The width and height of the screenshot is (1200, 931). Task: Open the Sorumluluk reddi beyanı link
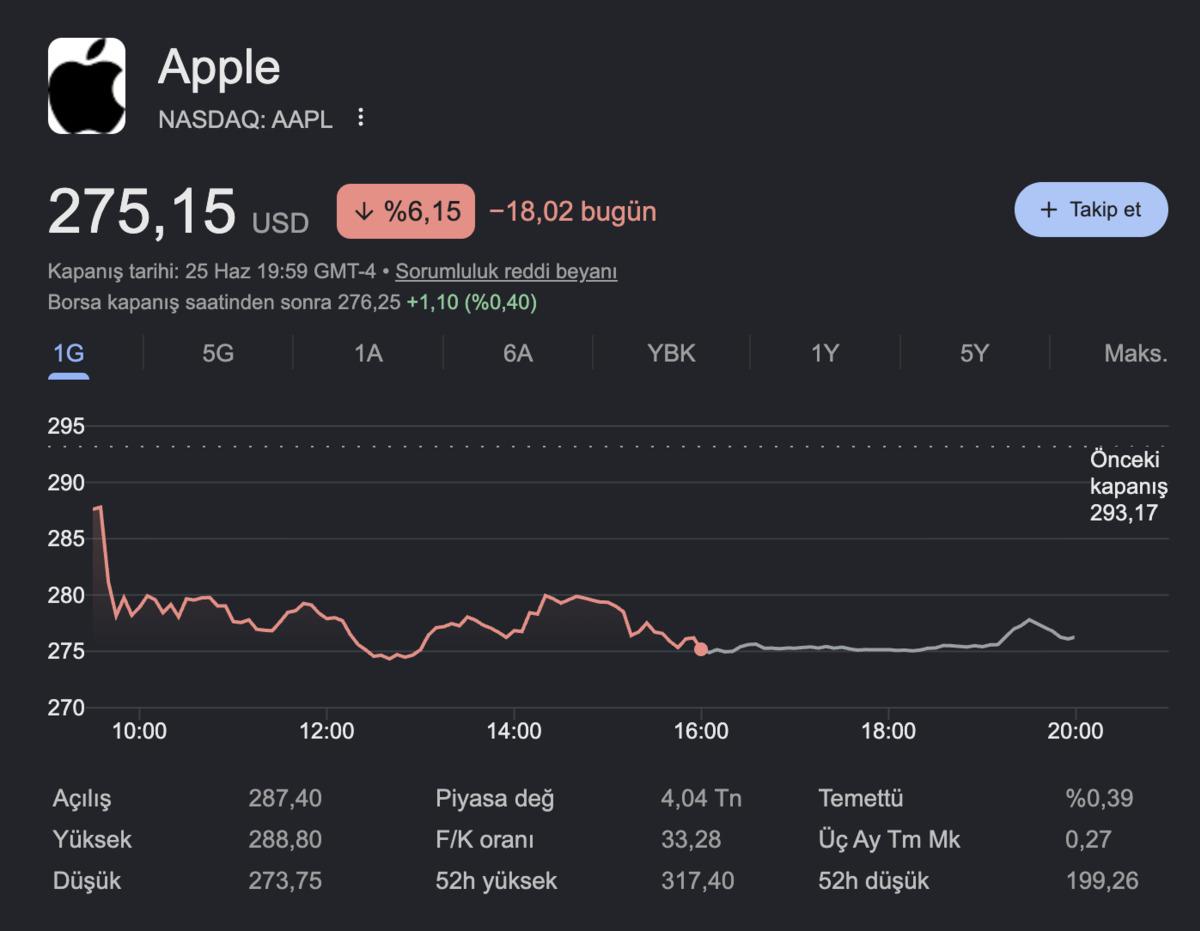(507, 272)
